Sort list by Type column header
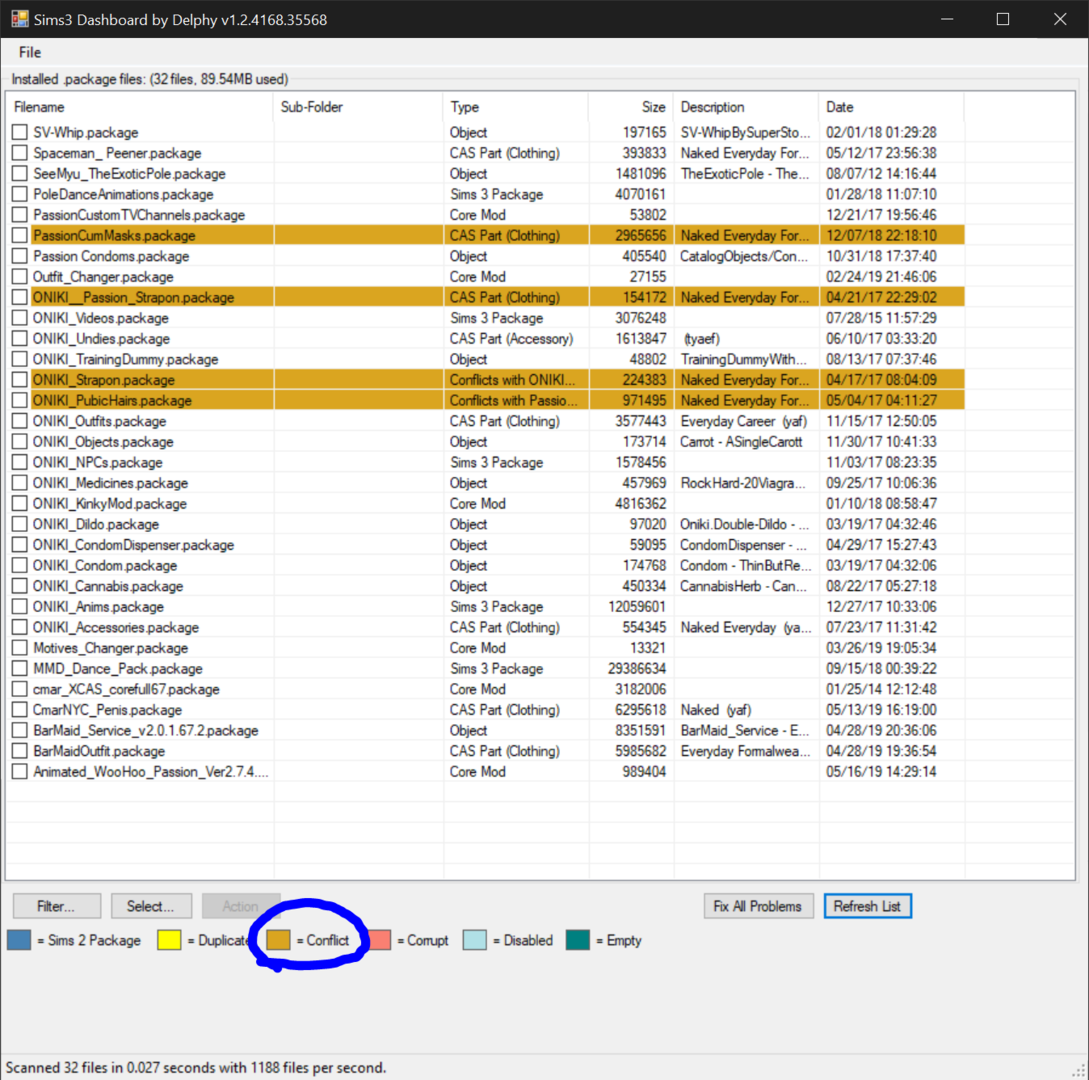 click(515, 107)
